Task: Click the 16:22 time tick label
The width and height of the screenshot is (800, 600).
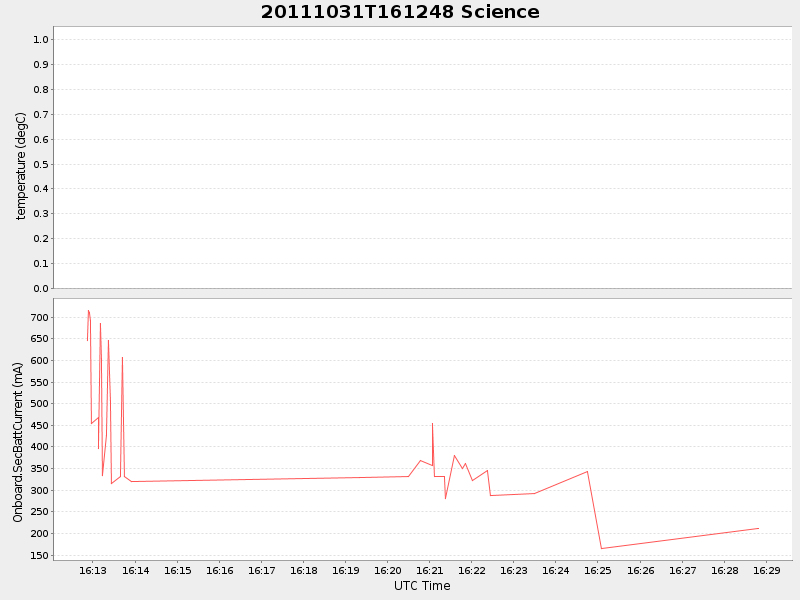Action: (471, 570)
